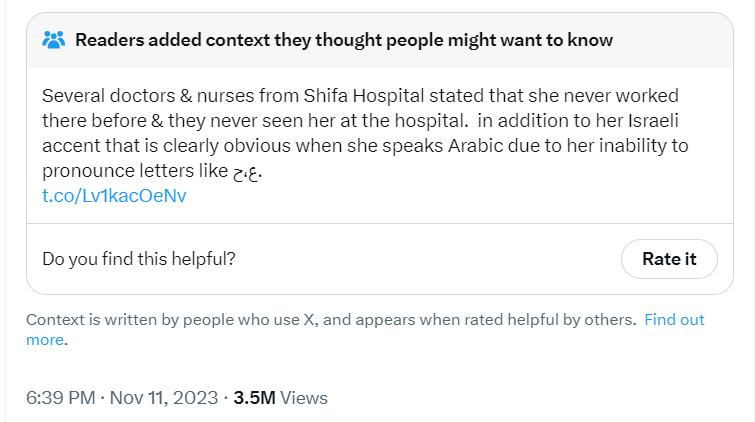The image size is (755, 422).
Task: Click the words 'Israeli' at line end
Action: point(653,120)
